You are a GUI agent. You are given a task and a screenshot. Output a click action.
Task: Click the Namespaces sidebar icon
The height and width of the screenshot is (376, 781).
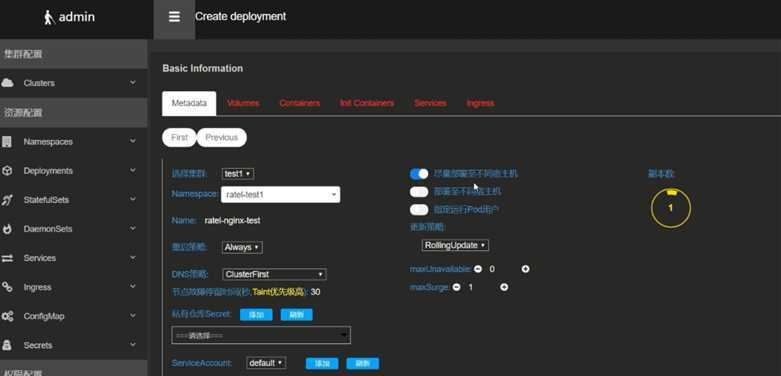click(7, 142)
